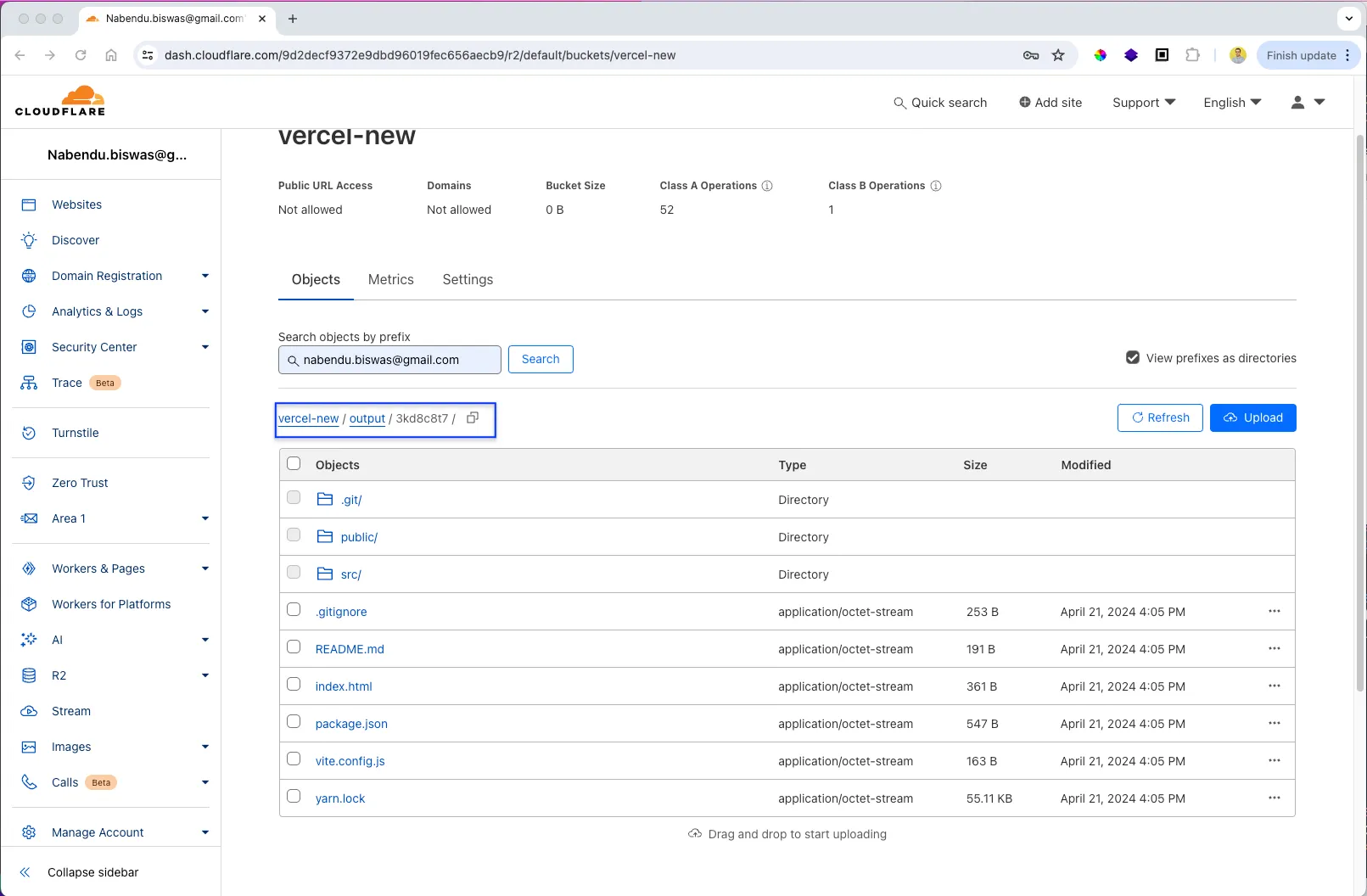Viewport: 1367px width, 896px height.
Task: Click the Stream cloud icon
Action: point(29,711)
